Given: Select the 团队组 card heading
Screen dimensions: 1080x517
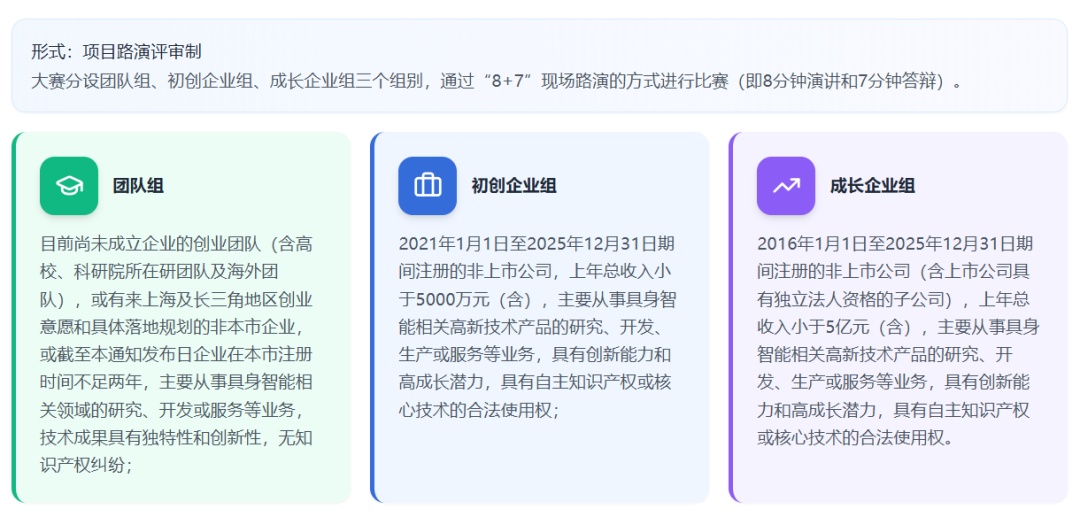Looking at the screenshot, I should [138, 186].
